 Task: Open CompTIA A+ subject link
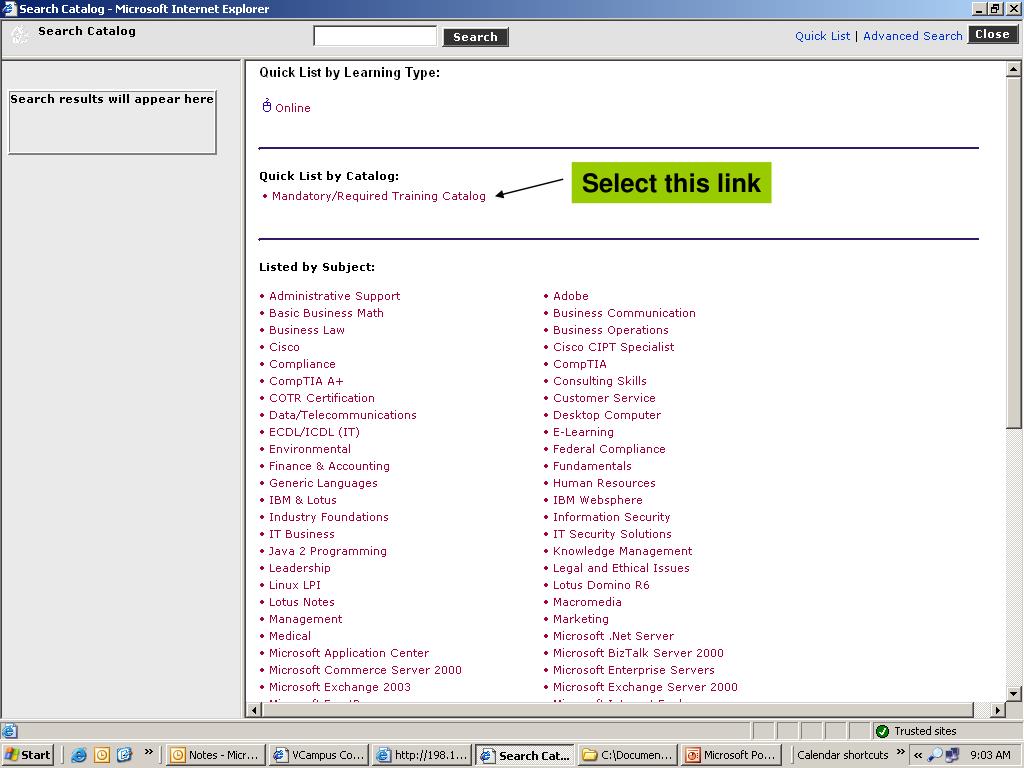point(306,381)
